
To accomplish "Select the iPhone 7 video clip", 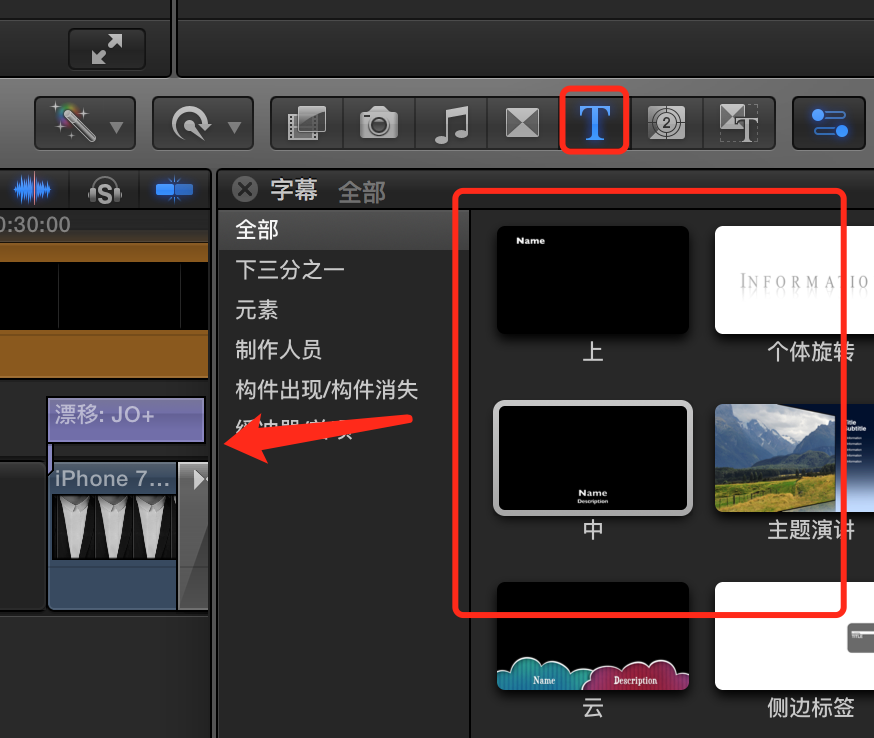I will tap(113, 535).
